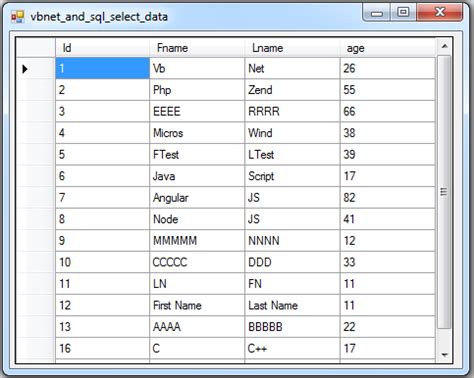474x378 pixels.
Task: Select the Lname cell 'Net'
Action: pyautogui.click(x=292, y=68)
